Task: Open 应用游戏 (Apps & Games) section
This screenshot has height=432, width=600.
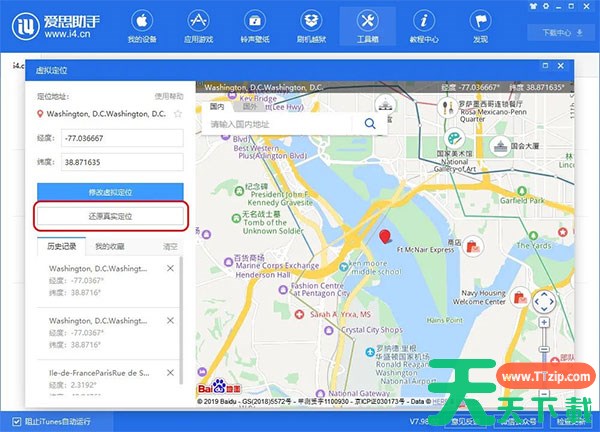Action: click(199, 26)
